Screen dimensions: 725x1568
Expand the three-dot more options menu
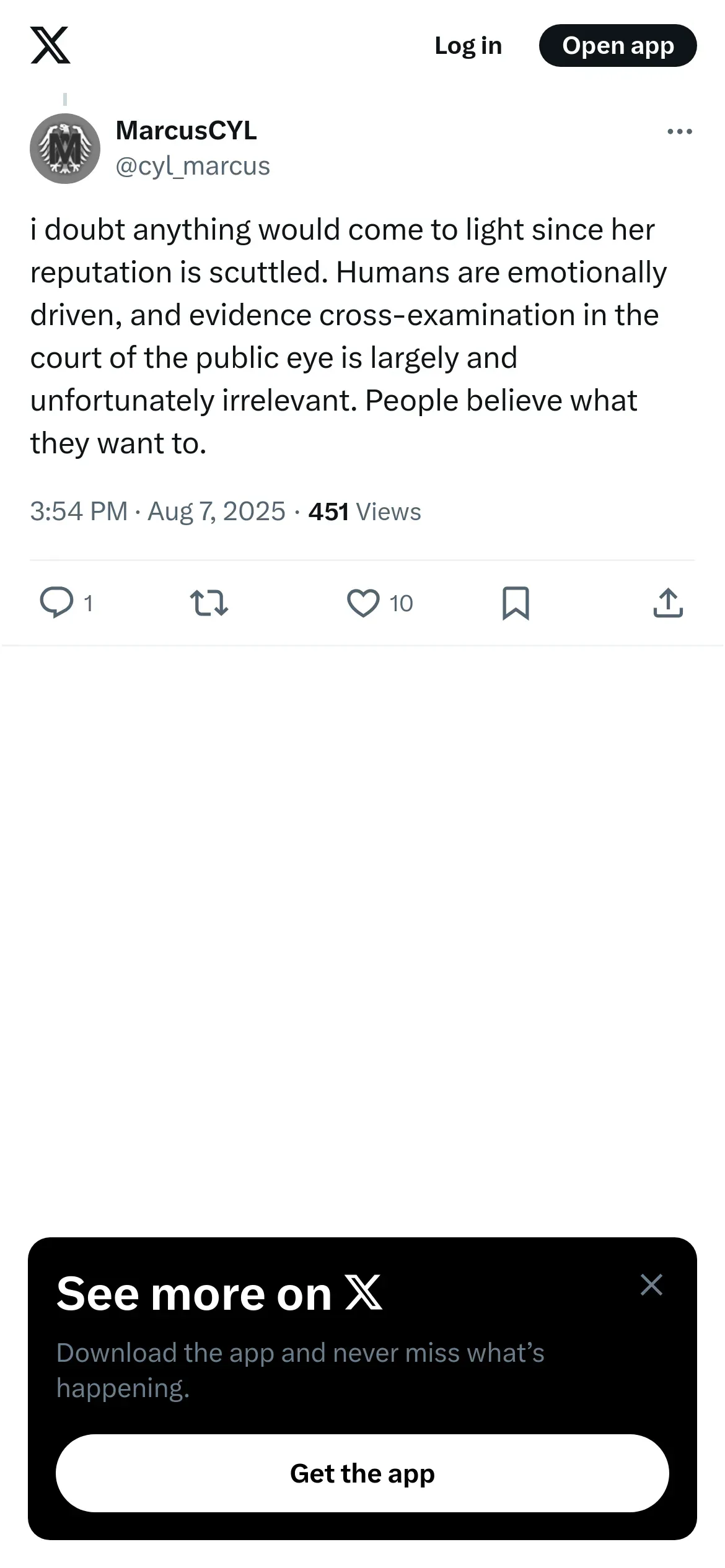click(679, 131)
